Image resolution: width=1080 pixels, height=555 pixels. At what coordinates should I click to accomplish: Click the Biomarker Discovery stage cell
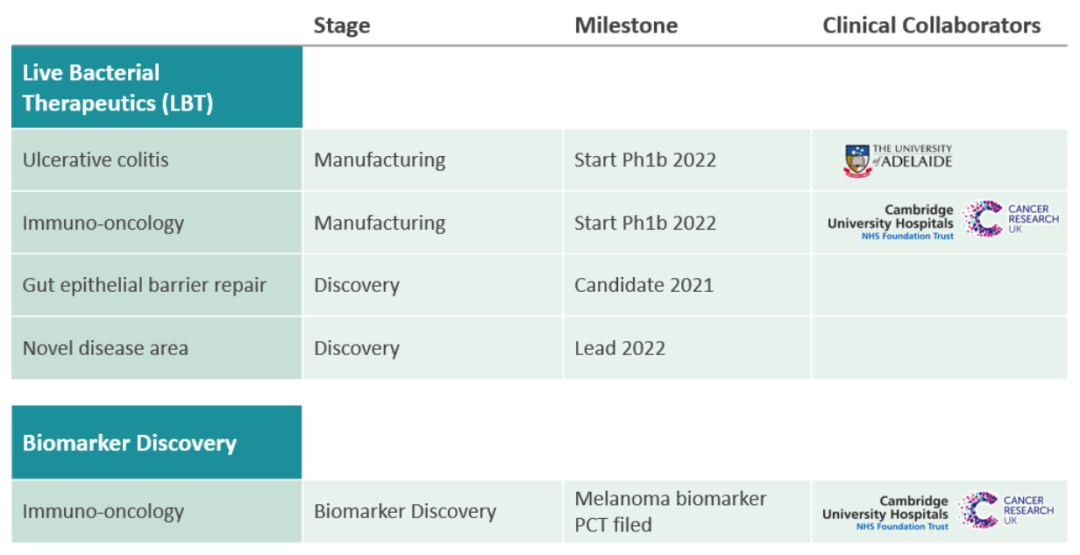pyautogui.click(x=405, y=511)
